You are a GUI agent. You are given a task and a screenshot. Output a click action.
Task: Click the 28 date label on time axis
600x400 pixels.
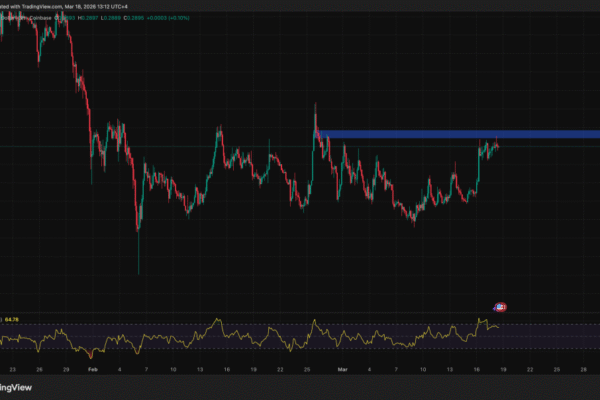(583, 369)
